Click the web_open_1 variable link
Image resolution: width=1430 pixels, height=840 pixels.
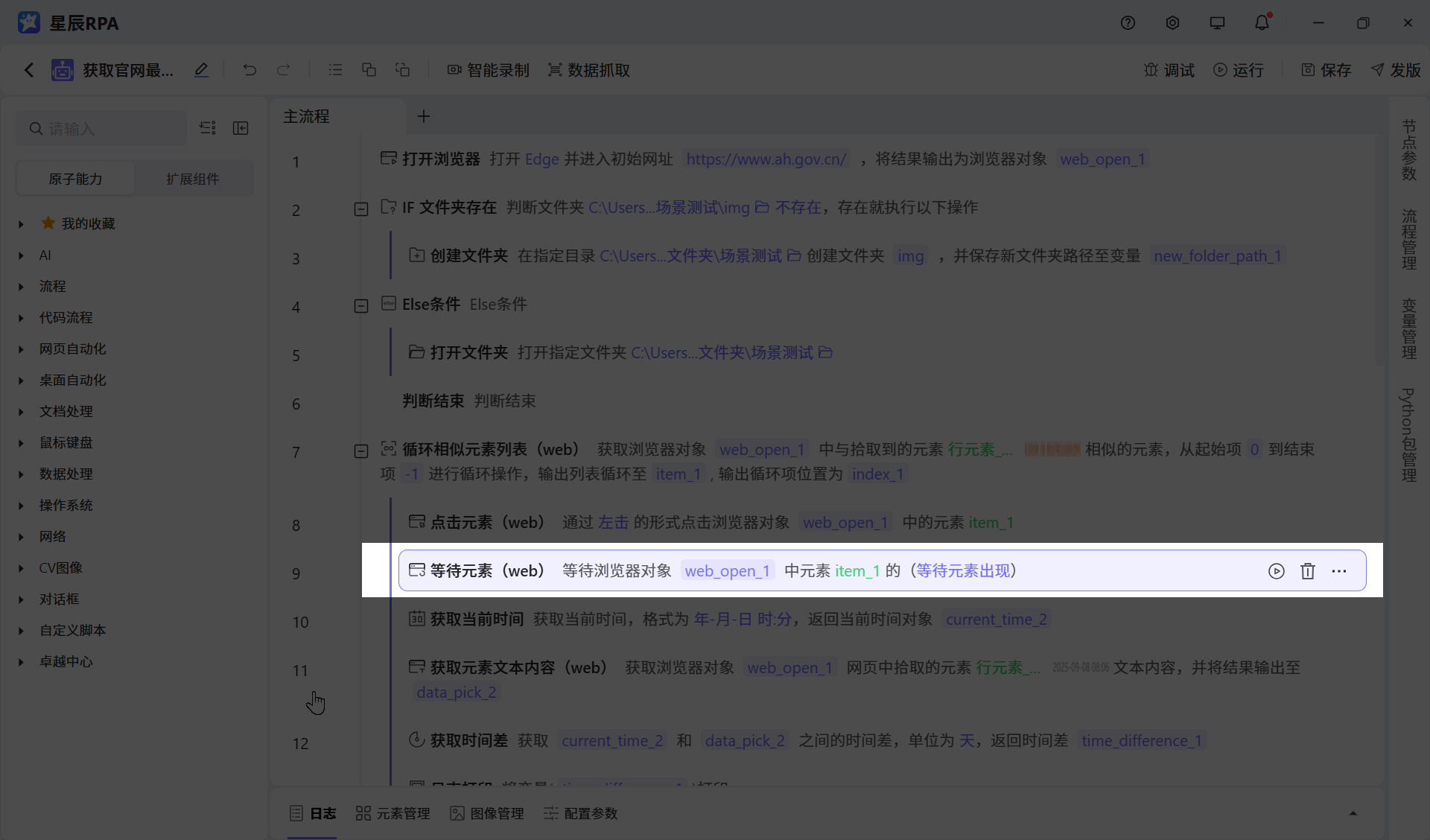[x=1103, y=159]
